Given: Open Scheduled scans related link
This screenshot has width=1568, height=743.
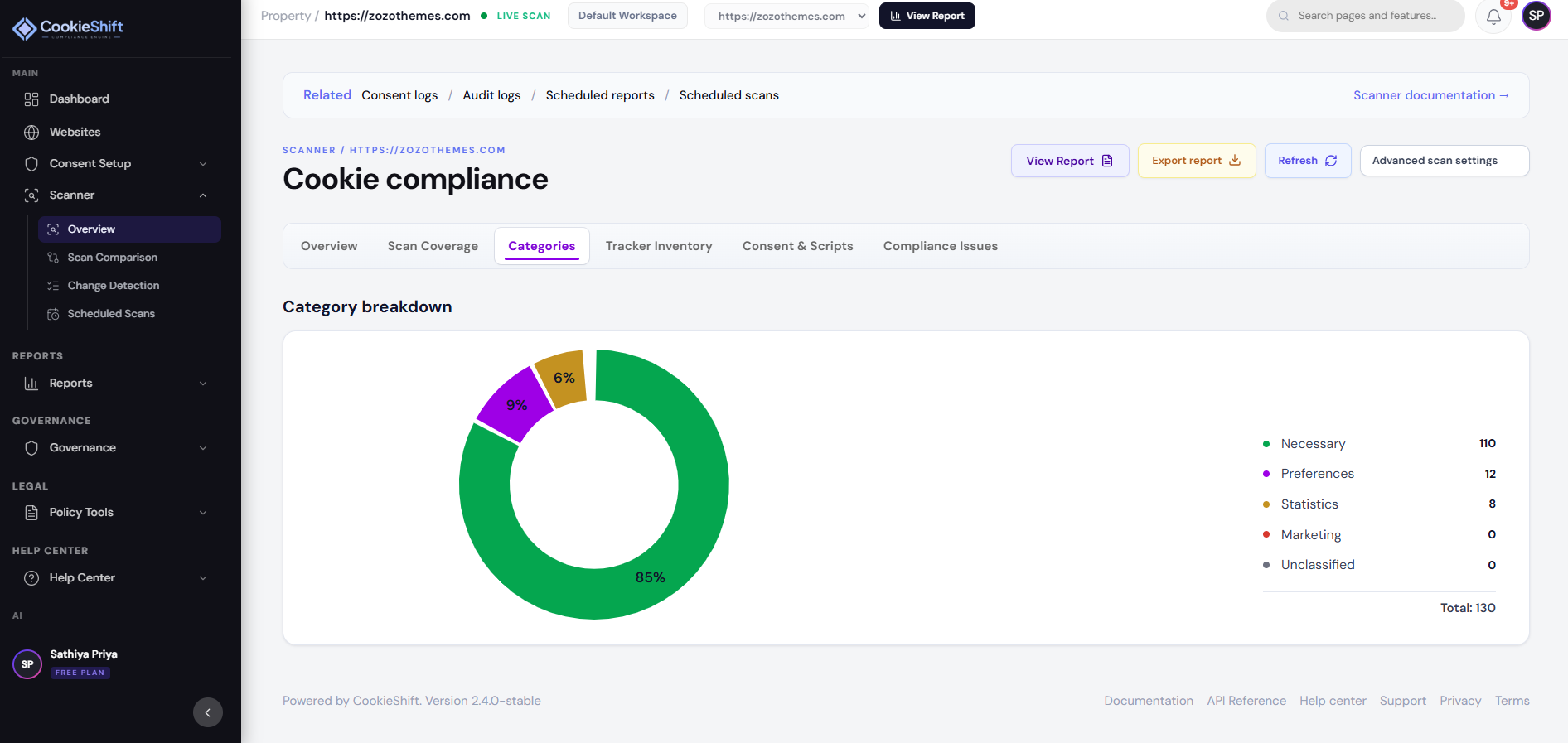Looking at the screenshot, I should pyautogui.click(x=729, y=95).
